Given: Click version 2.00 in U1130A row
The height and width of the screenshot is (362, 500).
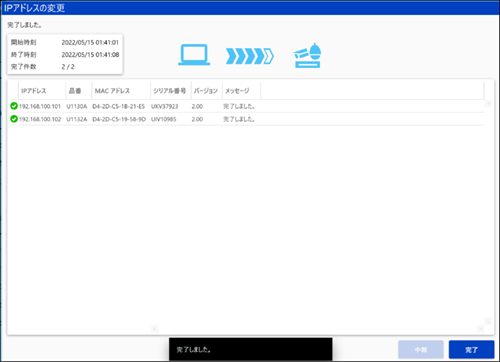Looking at the screenshot, I should coord(197,106).
